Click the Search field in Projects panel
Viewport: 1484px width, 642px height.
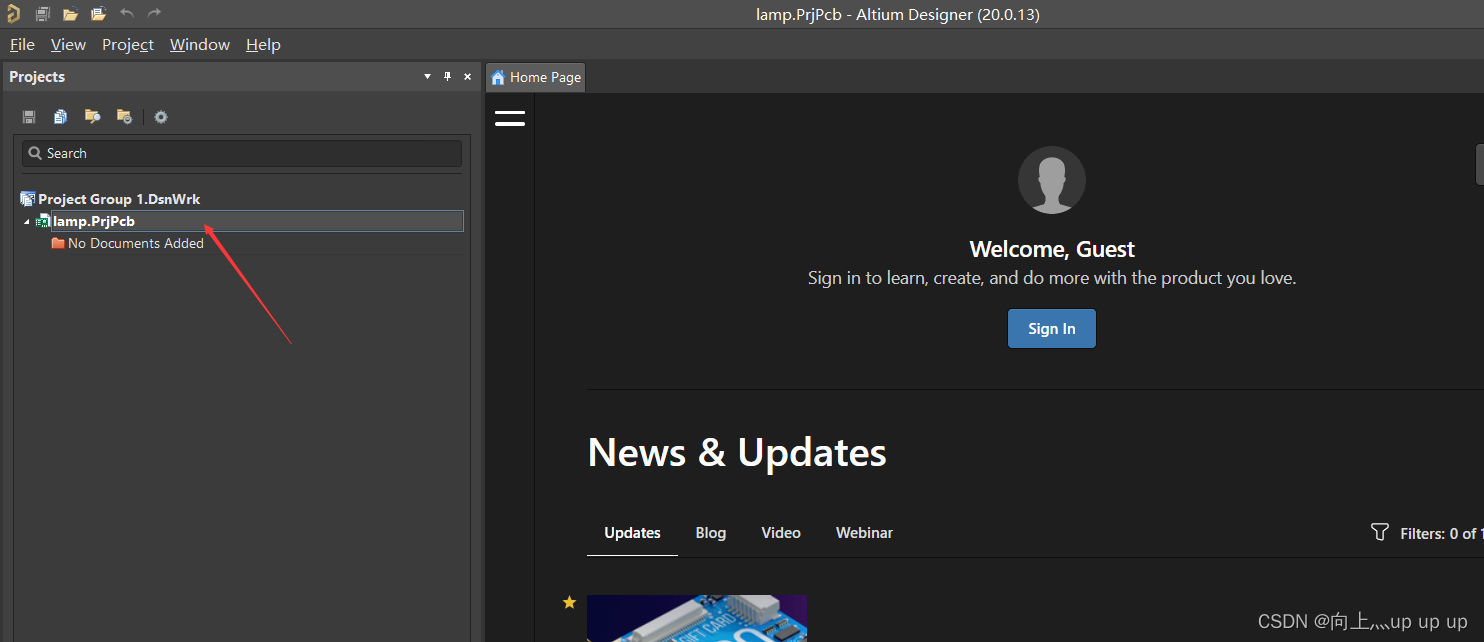tap(242, 153)
